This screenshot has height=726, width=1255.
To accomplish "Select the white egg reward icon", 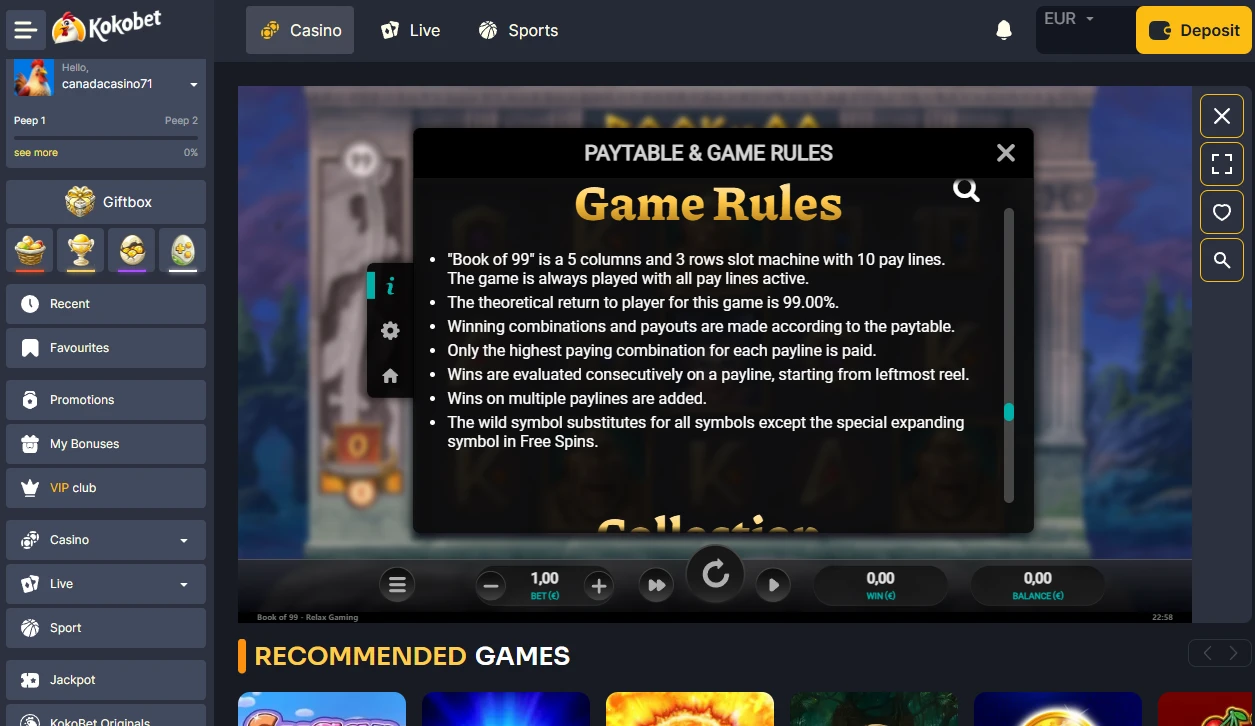I will 182,250.
